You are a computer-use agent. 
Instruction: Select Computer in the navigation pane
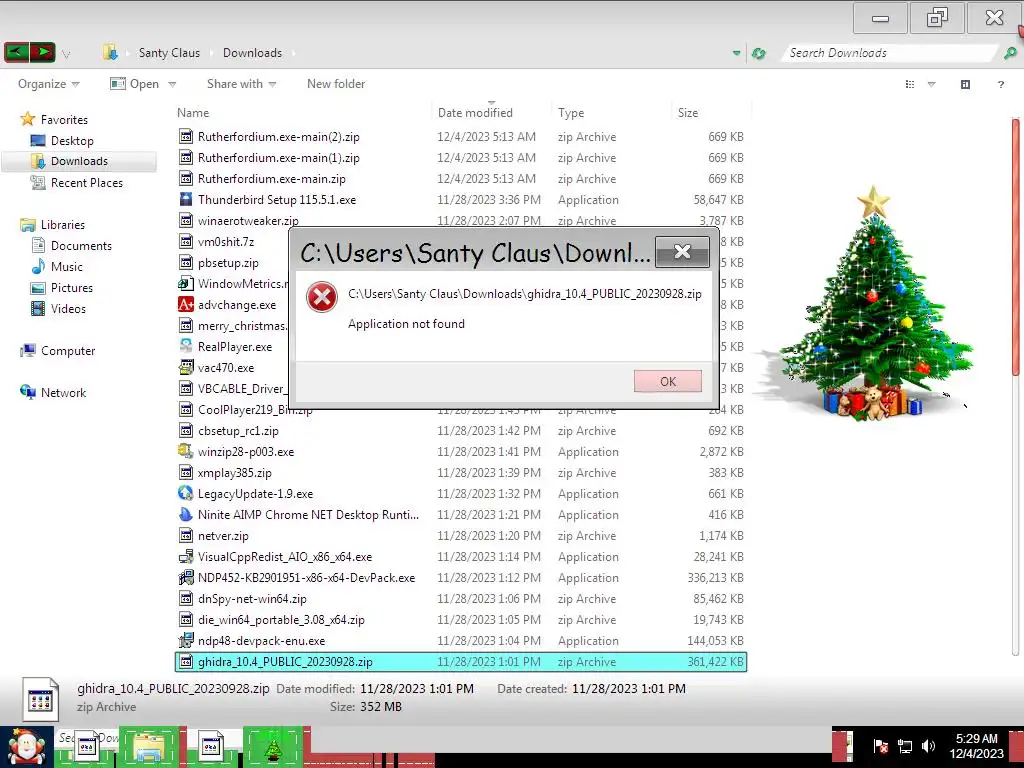coord(68,351)
